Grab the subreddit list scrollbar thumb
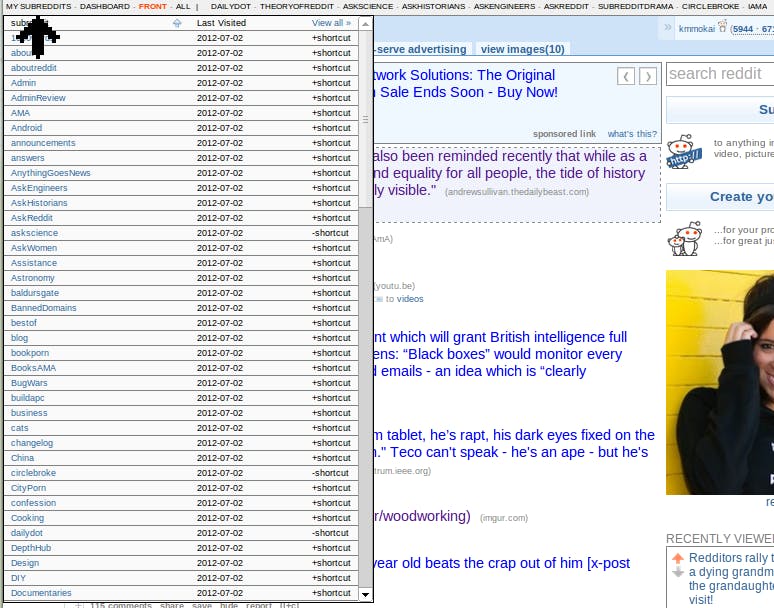Image resolution: width=774 pixels, height=608 pixels. click(365, 119)
